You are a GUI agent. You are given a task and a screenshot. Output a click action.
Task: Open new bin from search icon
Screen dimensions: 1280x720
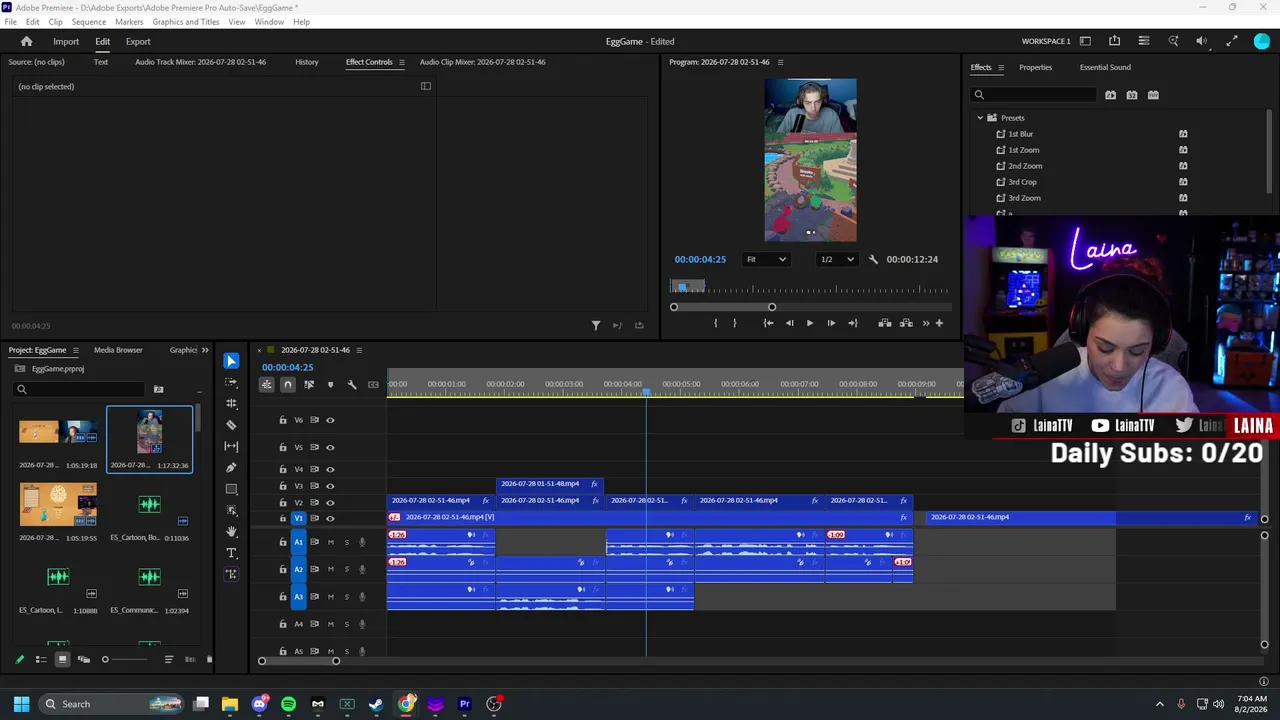(158, 389)
